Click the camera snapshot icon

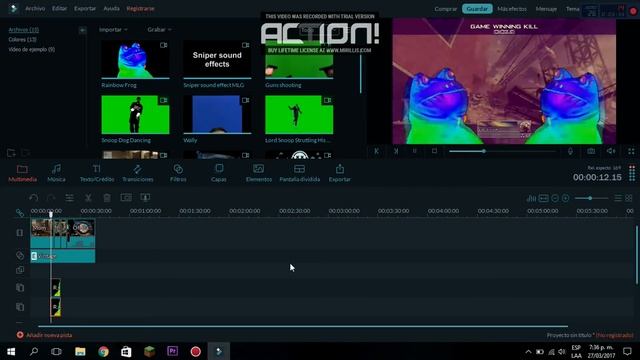click(591, 151)
